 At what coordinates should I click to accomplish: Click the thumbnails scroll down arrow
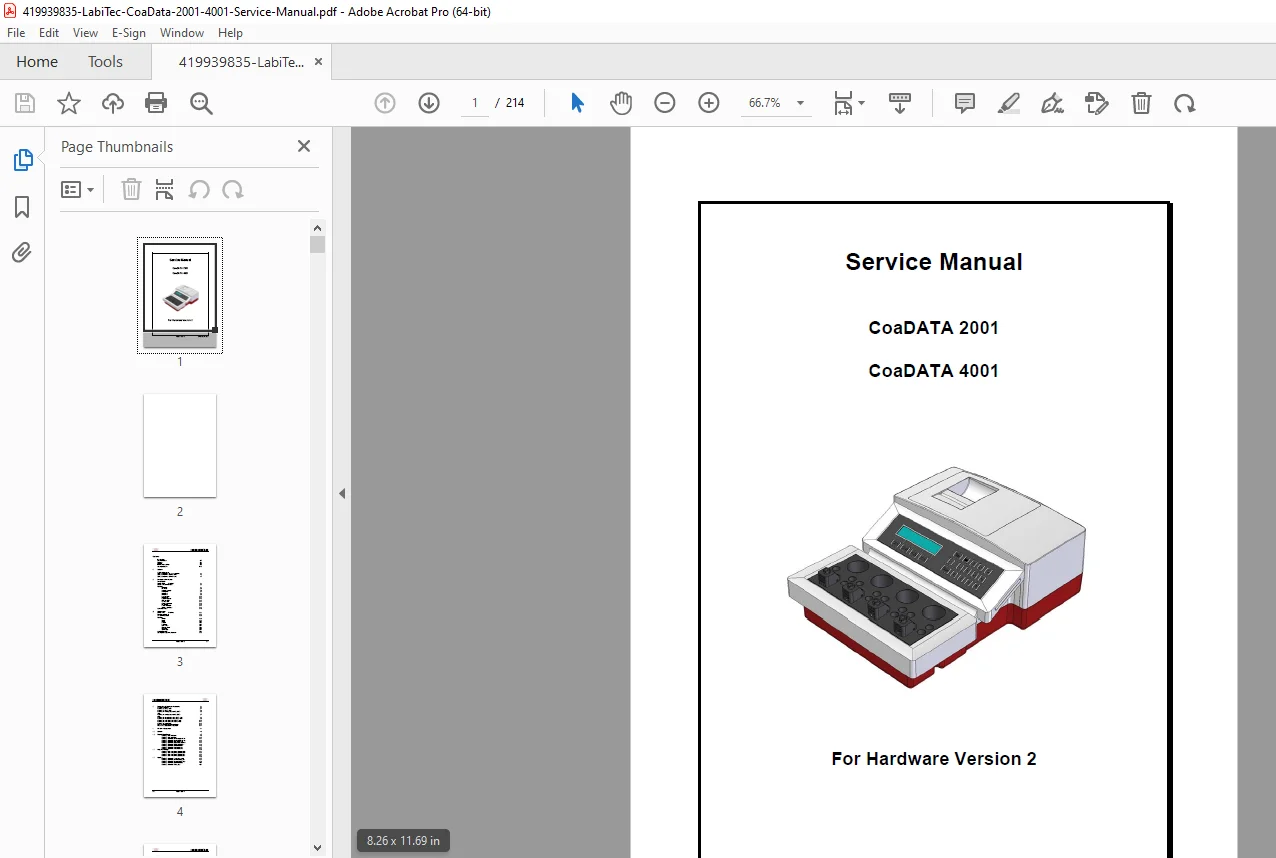tap(318, 848)
